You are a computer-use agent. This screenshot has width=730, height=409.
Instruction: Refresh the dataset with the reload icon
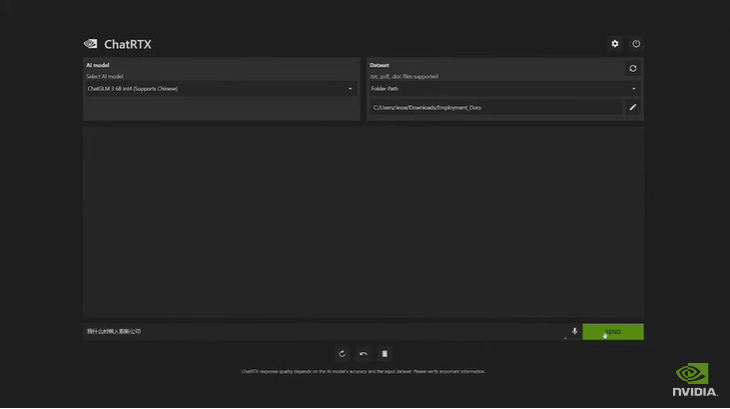point(633,68)
